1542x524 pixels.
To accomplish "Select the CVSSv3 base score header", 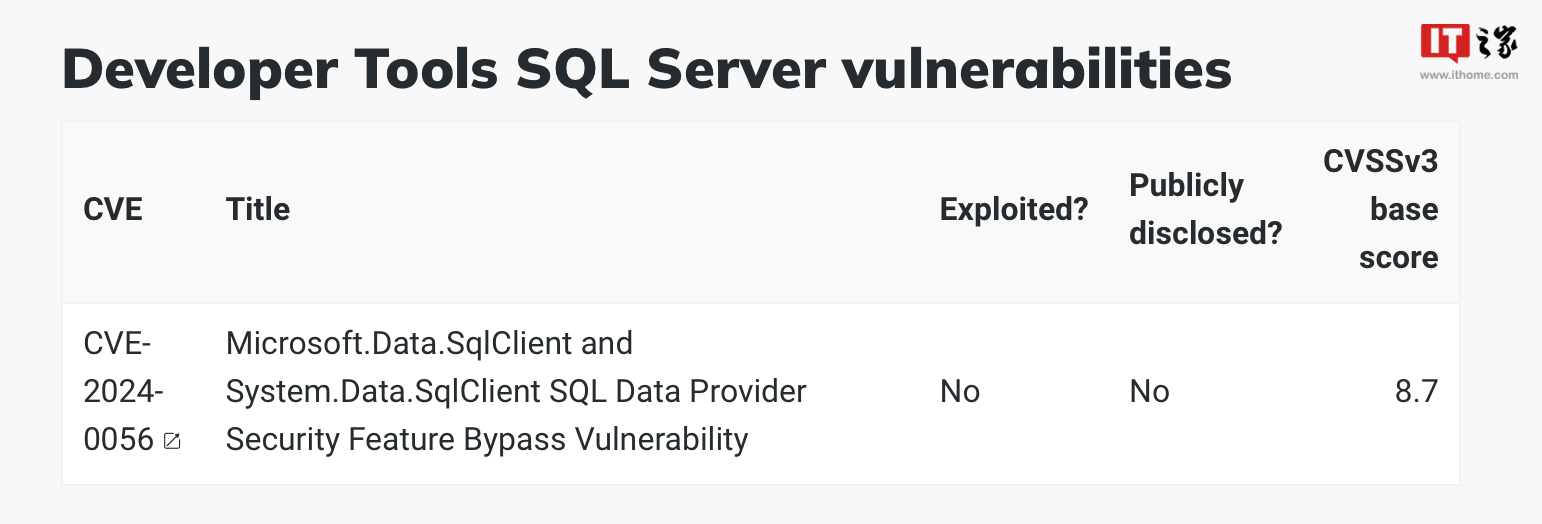I will pyautogui.click(x=1381, y=209).
